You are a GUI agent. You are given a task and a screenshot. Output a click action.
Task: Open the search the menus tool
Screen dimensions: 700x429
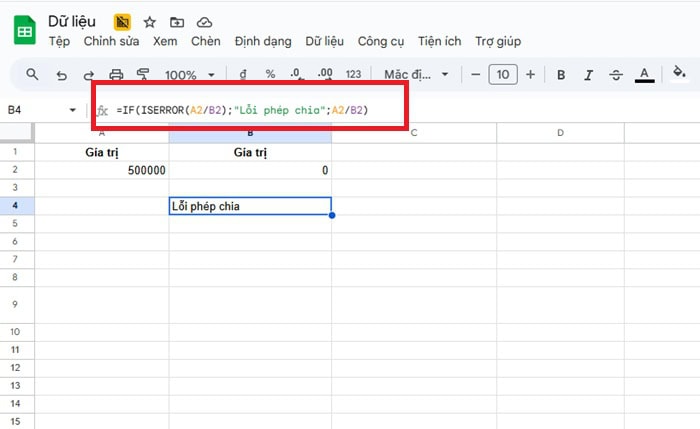click(32, 74)
